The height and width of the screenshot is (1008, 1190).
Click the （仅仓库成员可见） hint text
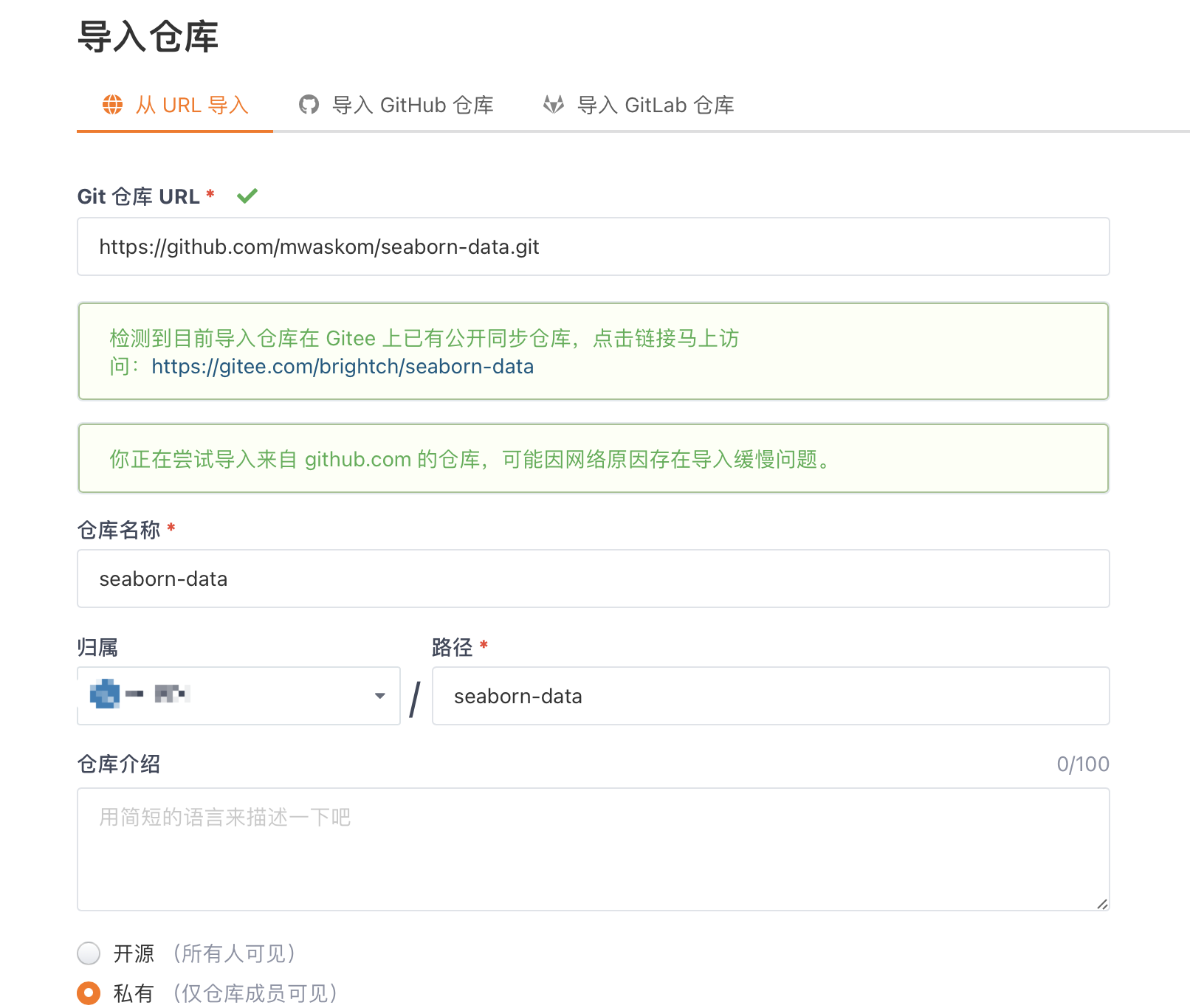[x=255, y=993]
